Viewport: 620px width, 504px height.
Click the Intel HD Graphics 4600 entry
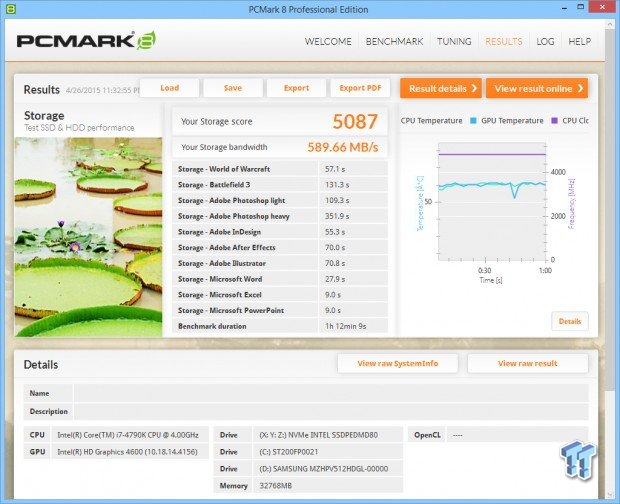point(127,452)
